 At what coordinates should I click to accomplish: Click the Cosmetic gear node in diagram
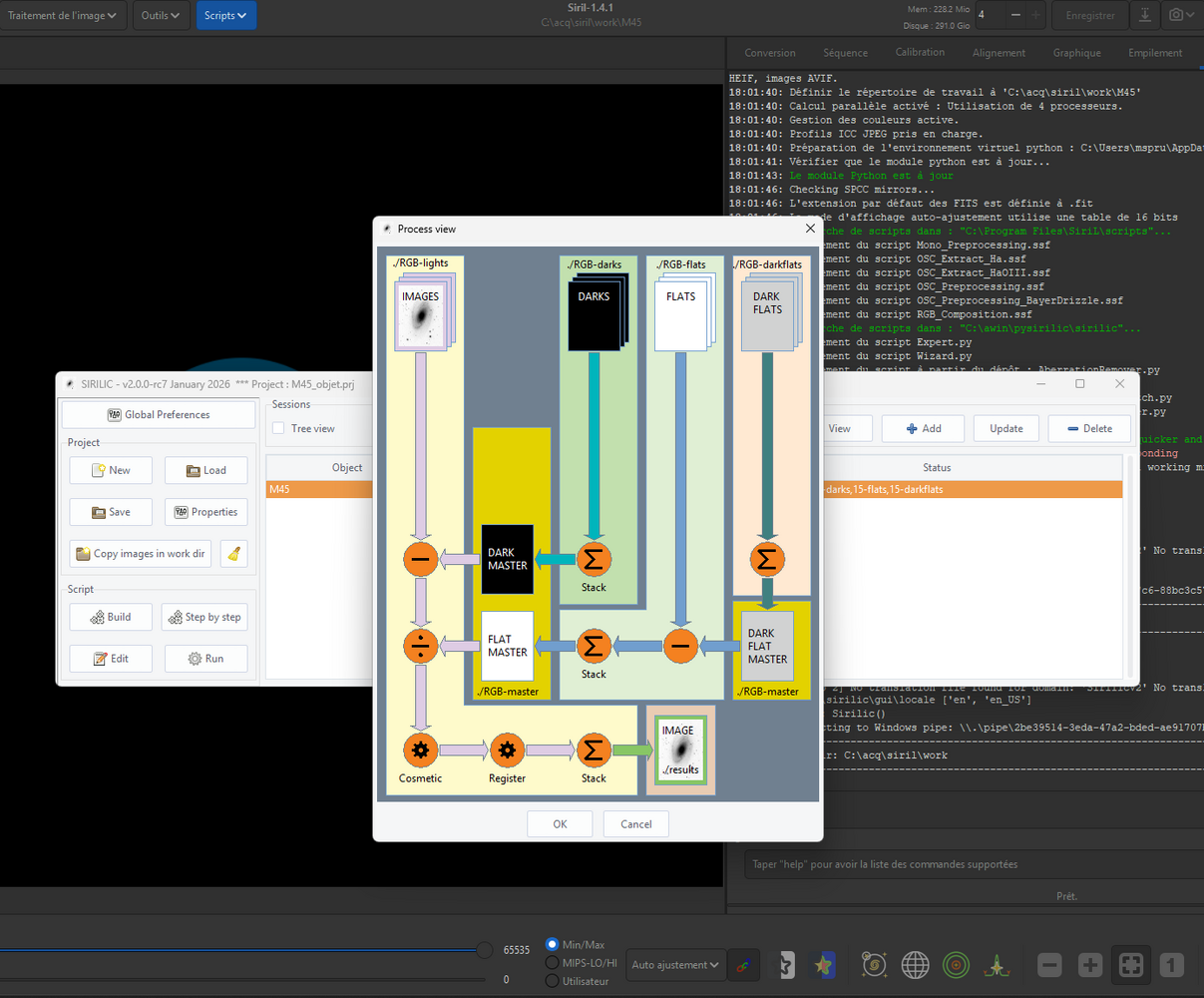click(420, 749)
